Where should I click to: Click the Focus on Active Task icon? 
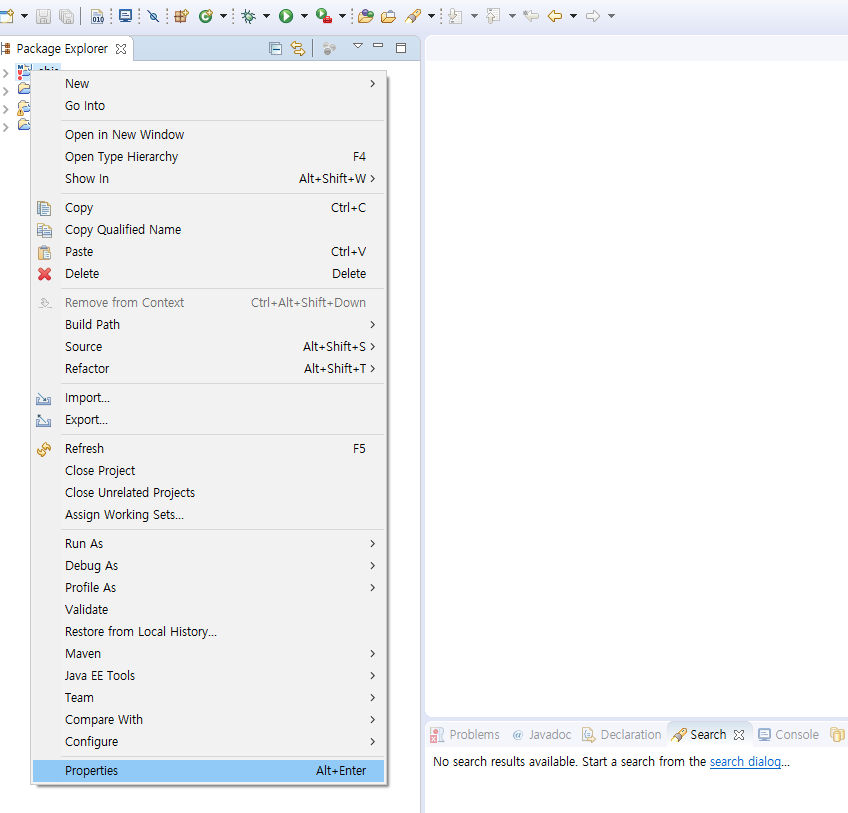coord(329,49)
